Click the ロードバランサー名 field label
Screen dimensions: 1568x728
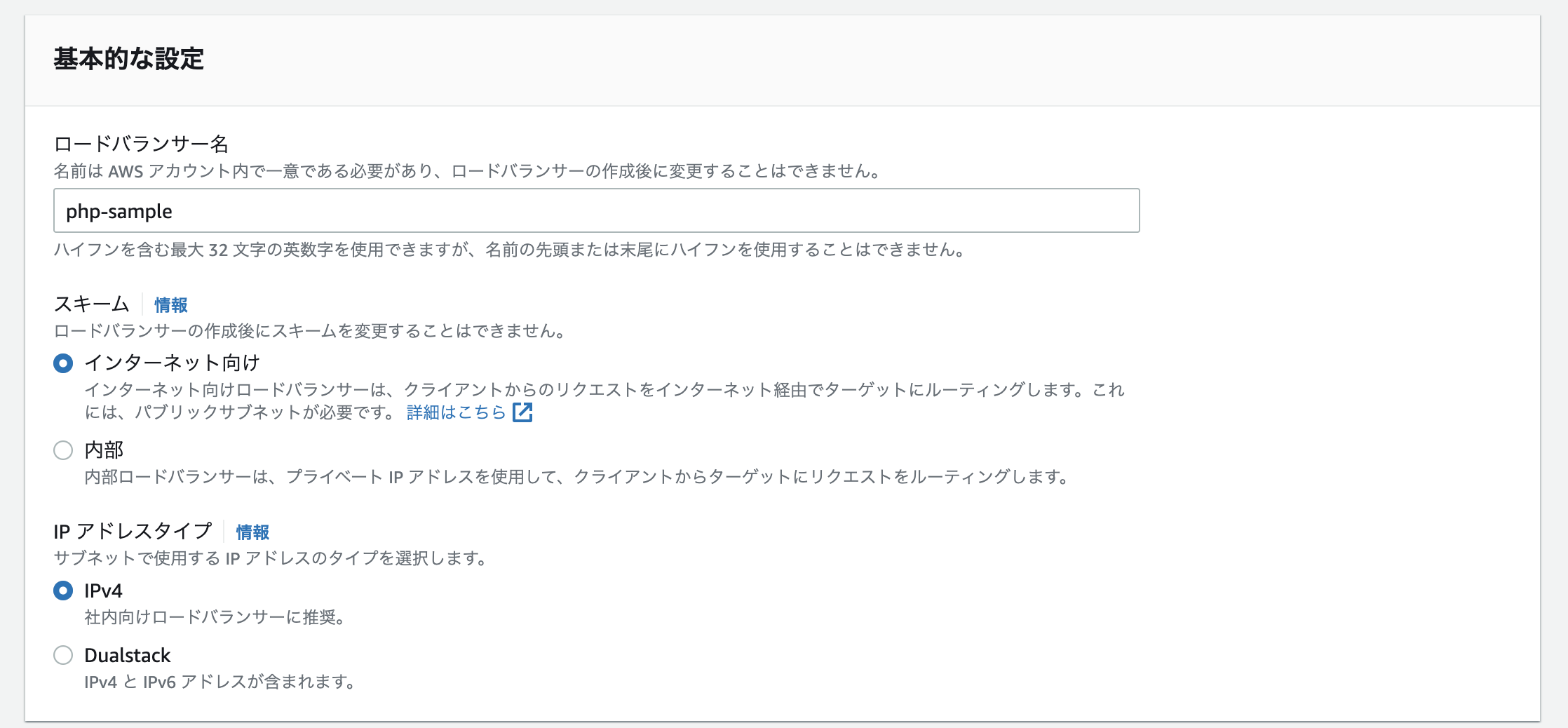coord(141,144)
